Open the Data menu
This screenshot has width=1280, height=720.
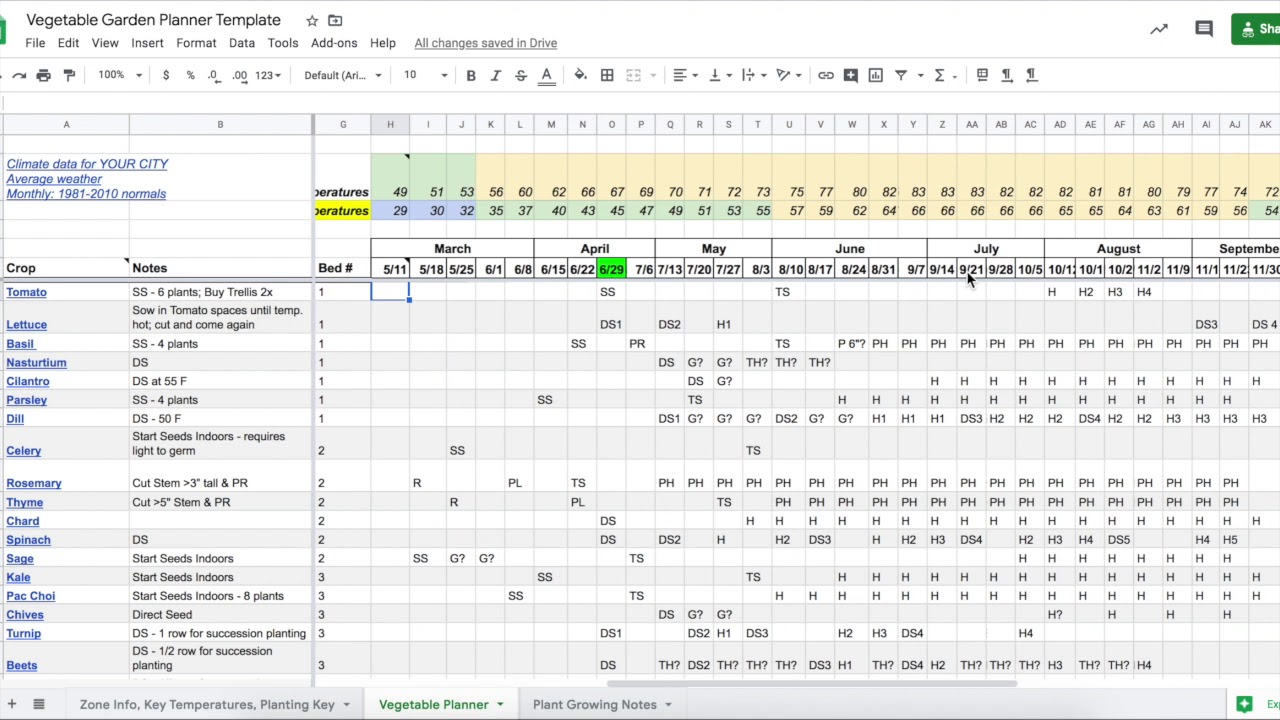242,43
